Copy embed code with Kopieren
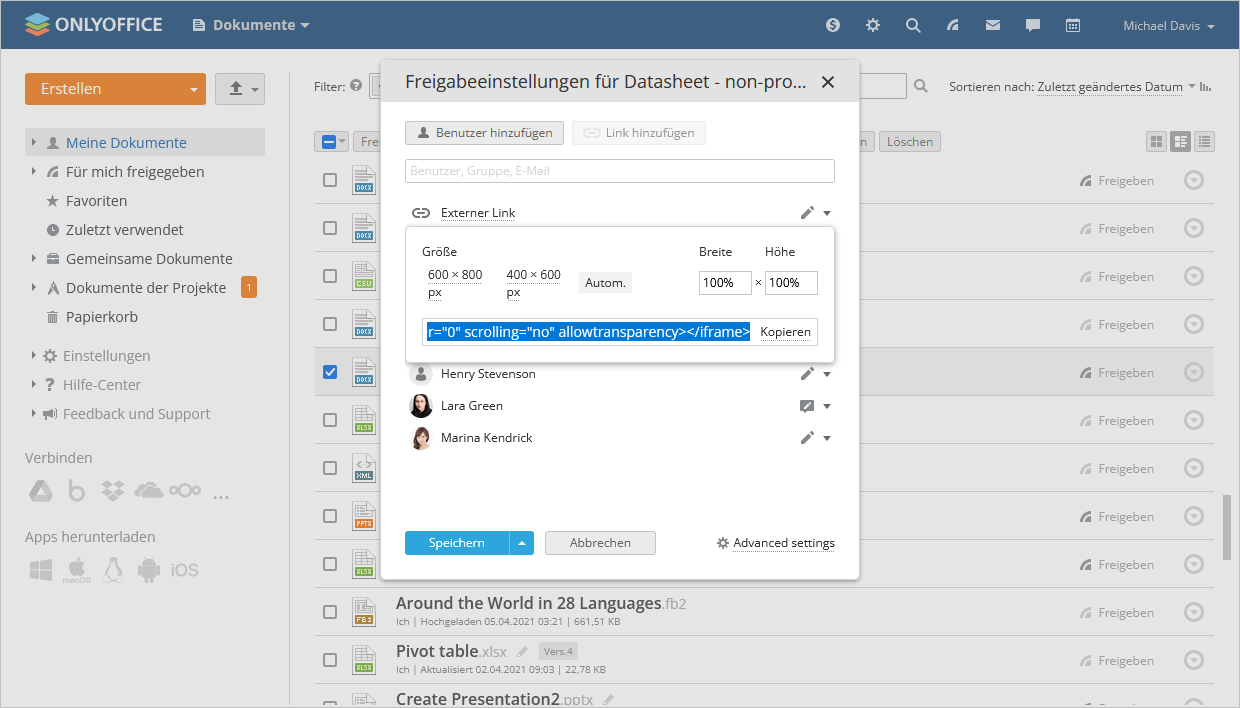Screen dimensions: 1240x708 click(x=785, y=332)
